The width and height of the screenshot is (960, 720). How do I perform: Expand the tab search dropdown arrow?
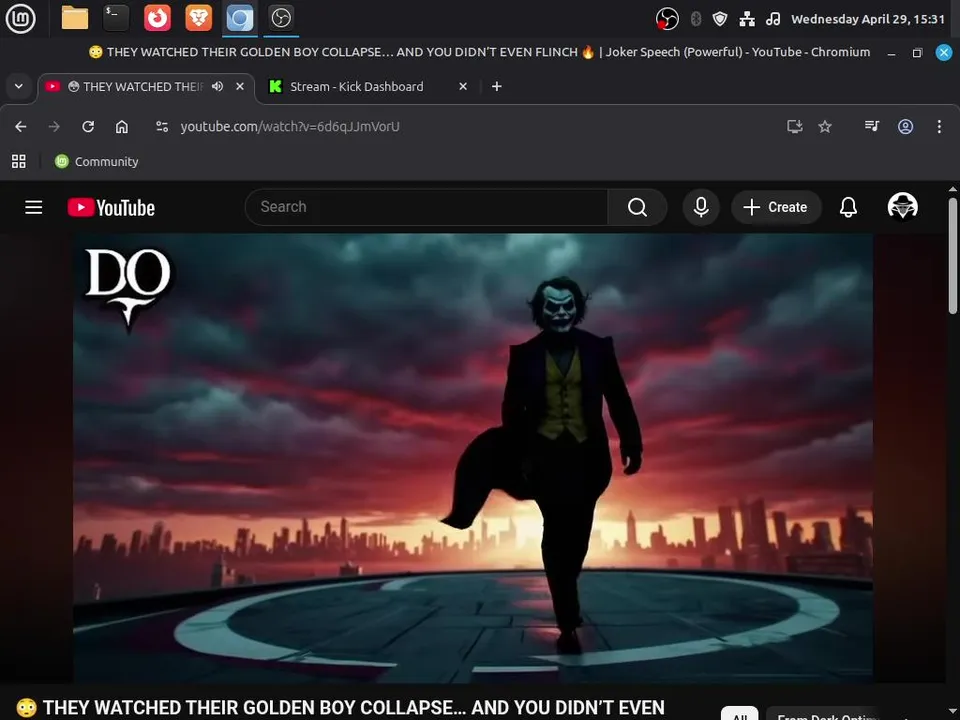18,86
